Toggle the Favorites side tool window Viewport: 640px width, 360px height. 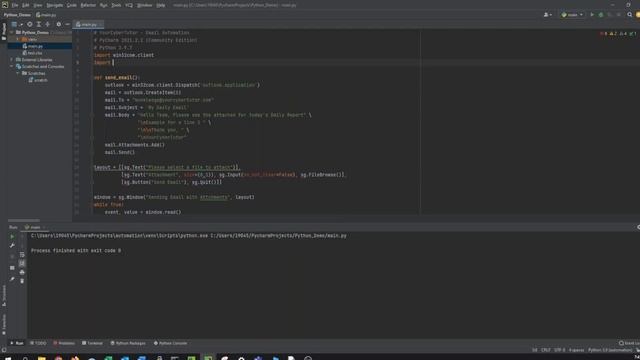click(x=4, y=324)
